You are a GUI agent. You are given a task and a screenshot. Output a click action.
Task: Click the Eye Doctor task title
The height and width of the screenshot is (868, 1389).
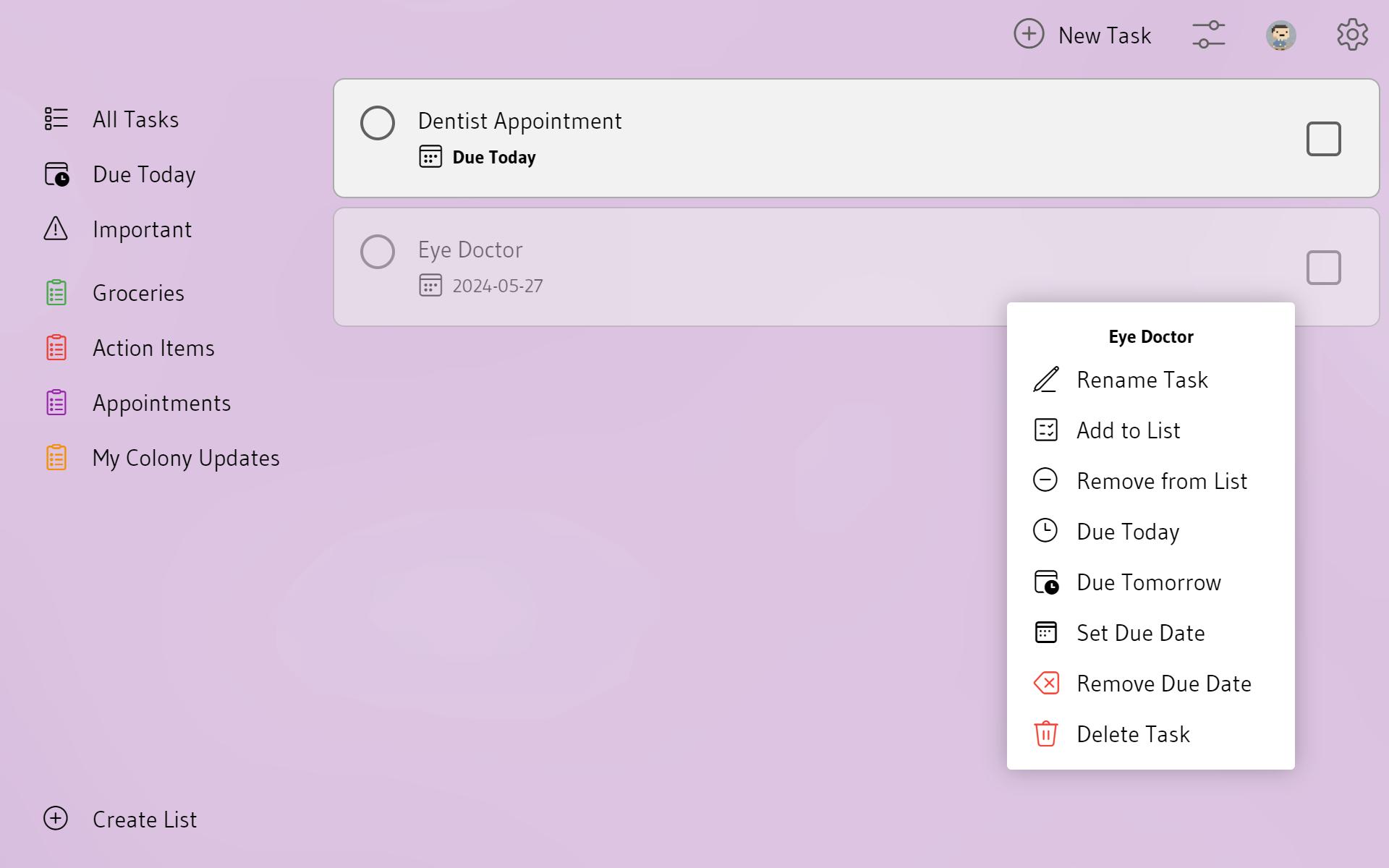[x=470, y=250]
